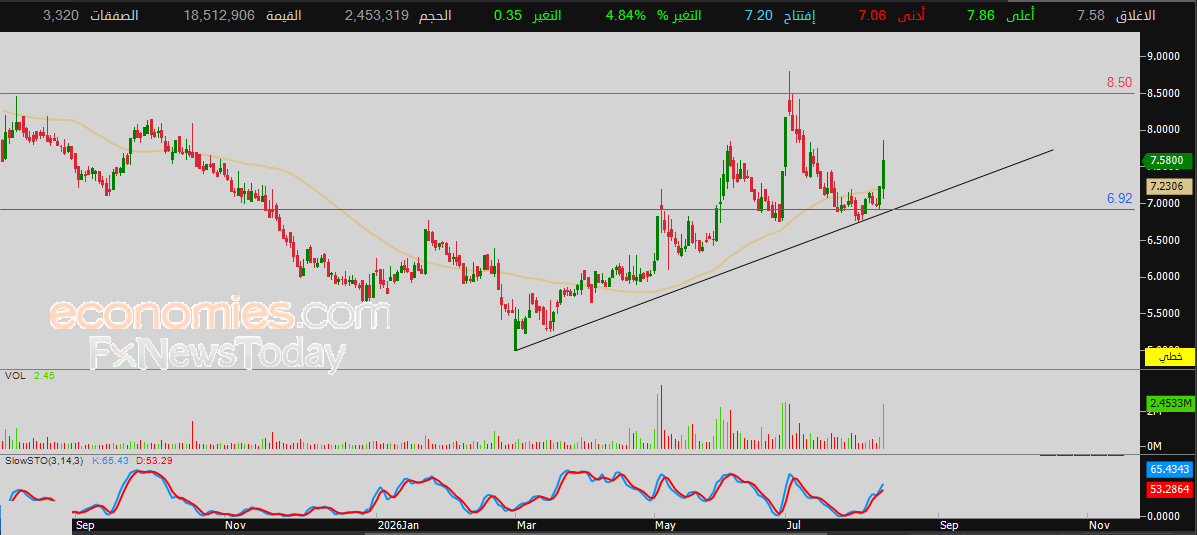Click the SlowSTO(3,14,3) indicator title
1197x535 pixels.
[45, 461]
